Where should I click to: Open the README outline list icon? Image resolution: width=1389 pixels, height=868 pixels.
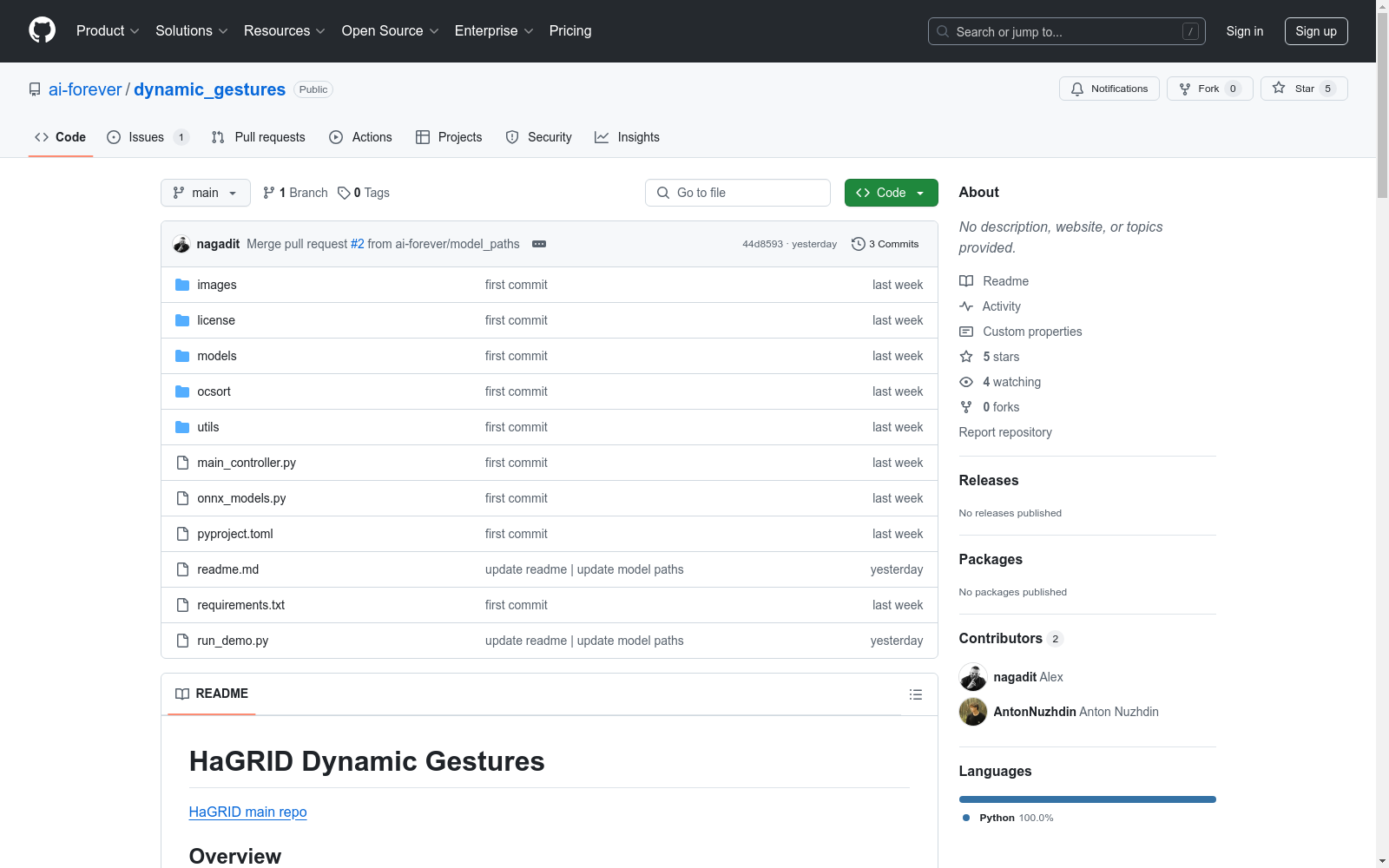coord(915,694)
